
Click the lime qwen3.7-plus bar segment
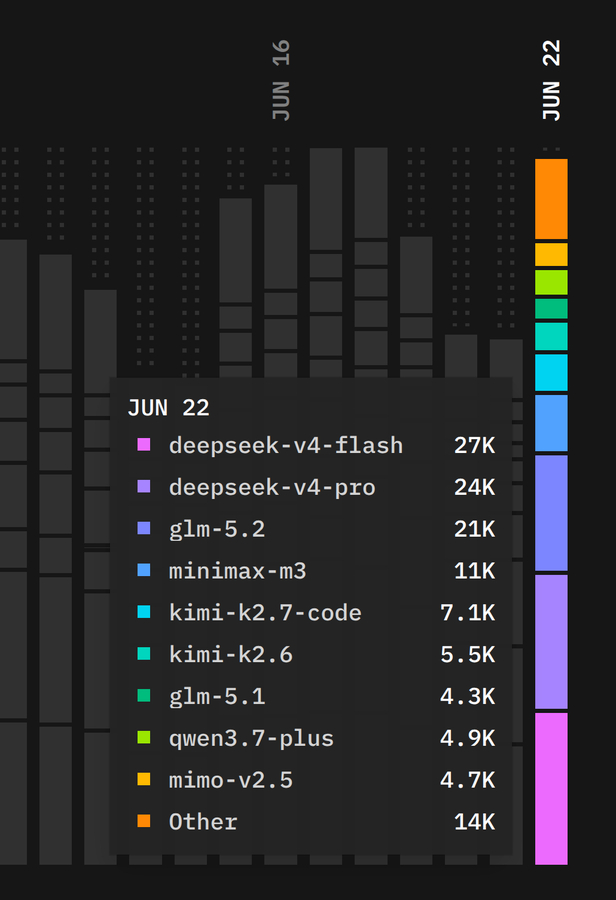551,282
